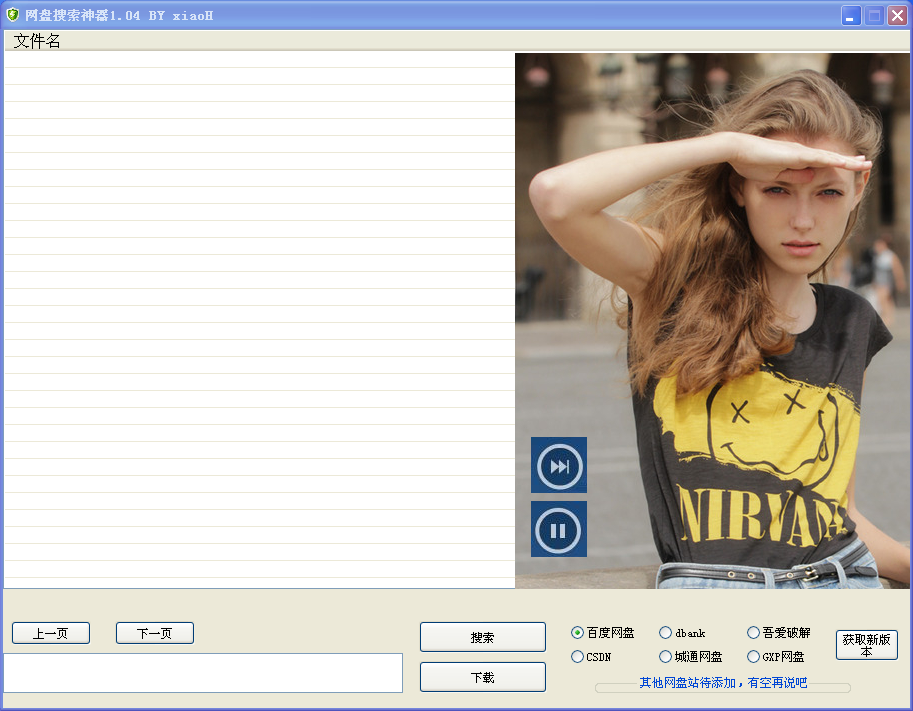Switch search source to CSDN
Image resolution: width=913 pixels, height=711 pixels.
tap(578, 657)
